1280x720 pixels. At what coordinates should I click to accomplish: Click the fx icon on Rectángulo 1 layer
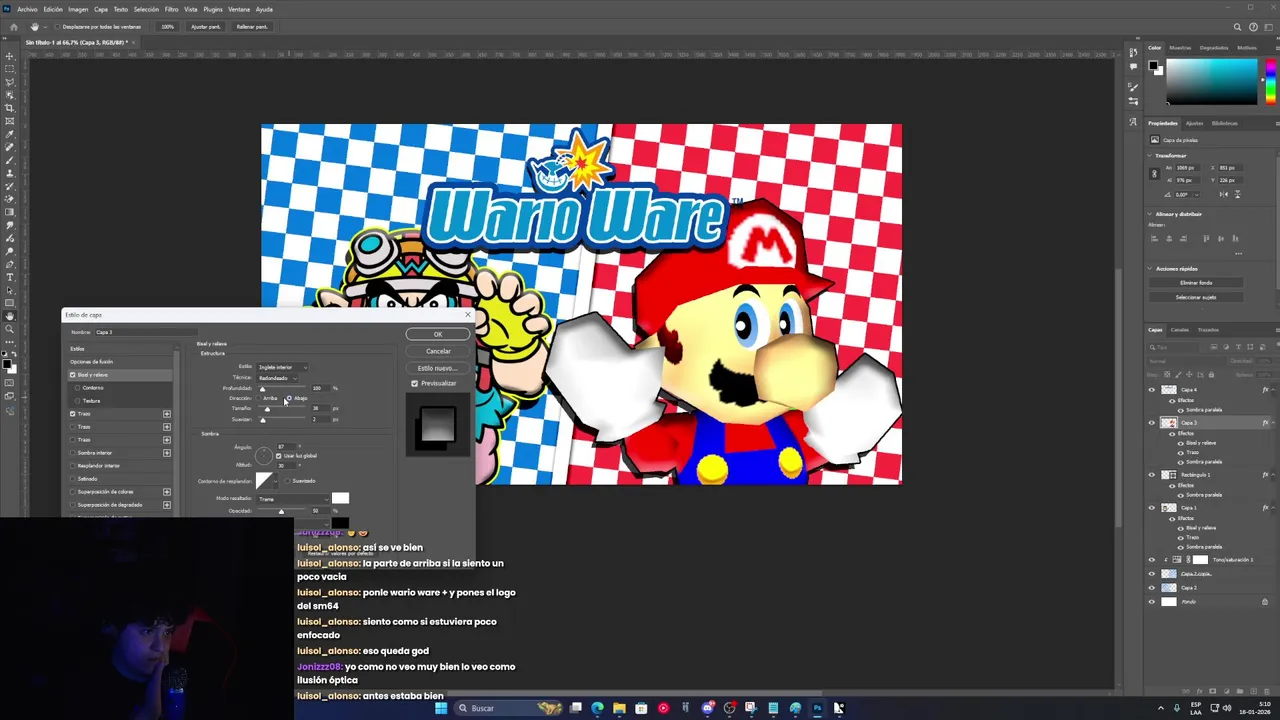tap(1265, 475)
